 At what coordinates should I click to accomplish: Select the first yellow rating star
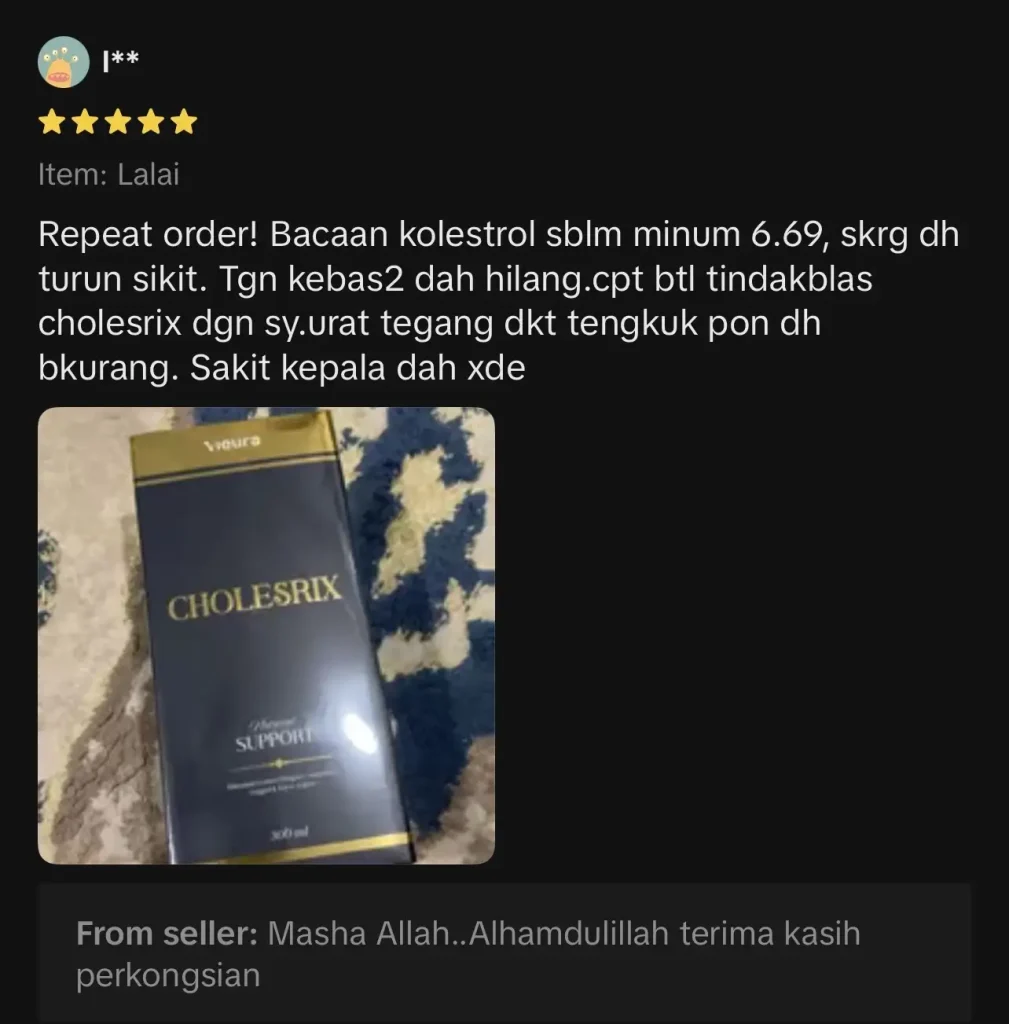52,122
